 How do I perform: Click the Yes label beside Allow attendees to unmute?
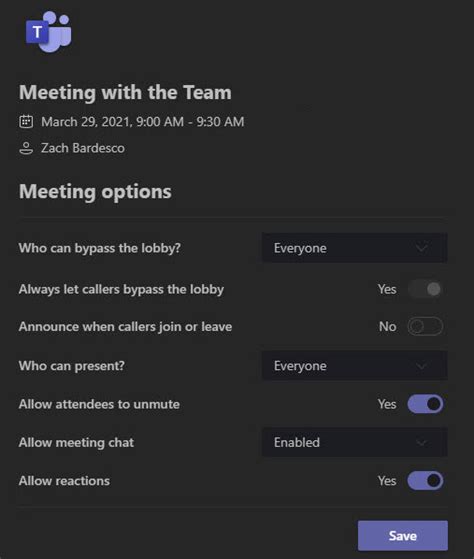pyautogui.click(x=387, y=404)
